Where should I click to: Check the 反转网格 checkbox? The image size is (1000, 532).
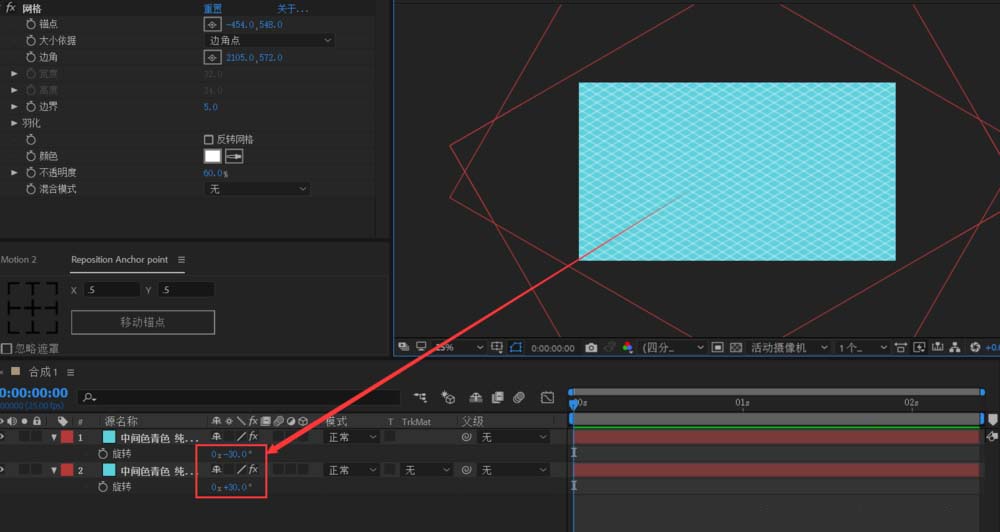tap(208, 139)
